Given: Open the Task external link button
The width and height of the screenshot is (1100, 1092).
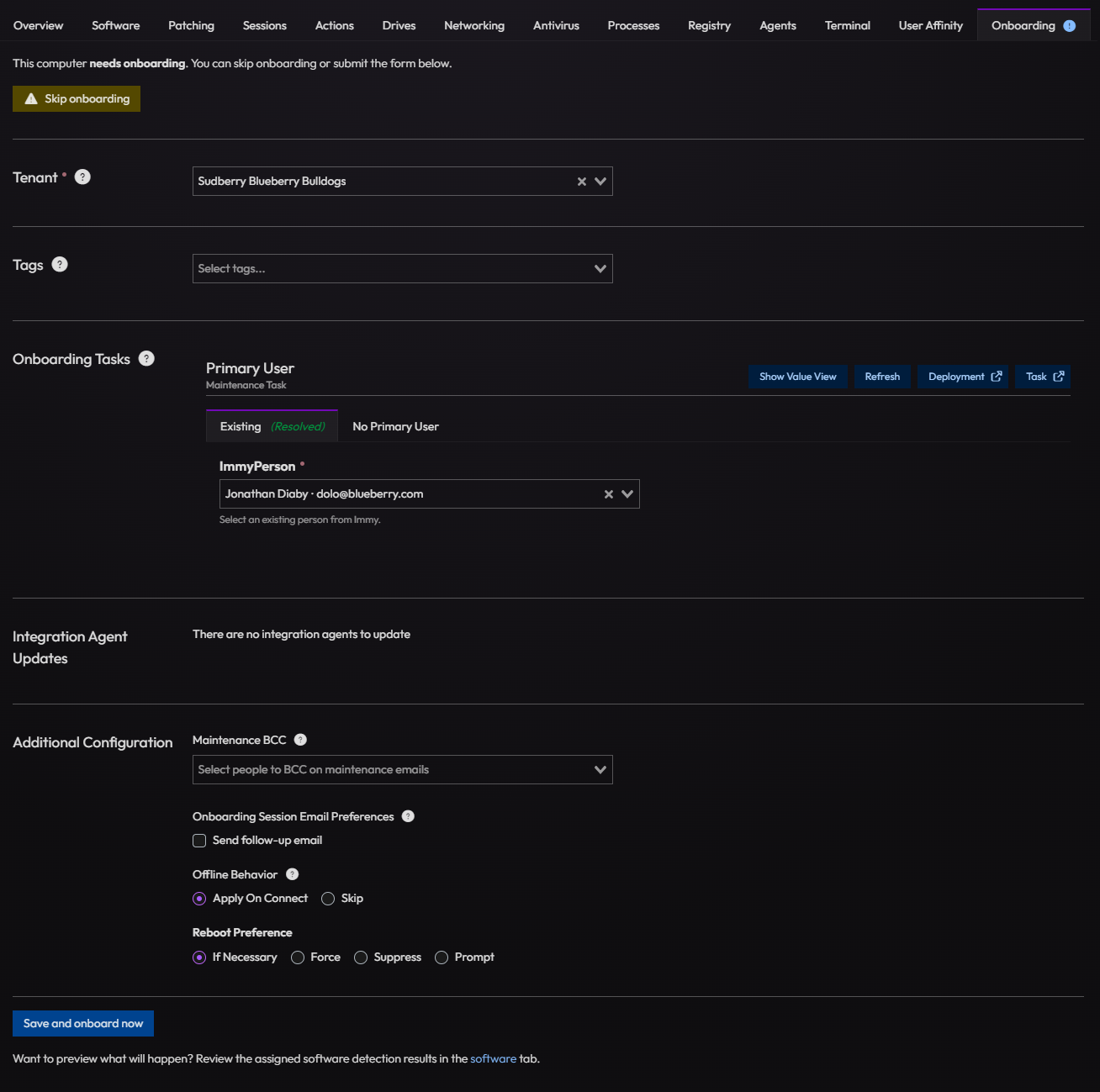Looking at the screenshot, I should click(1043, 377).
